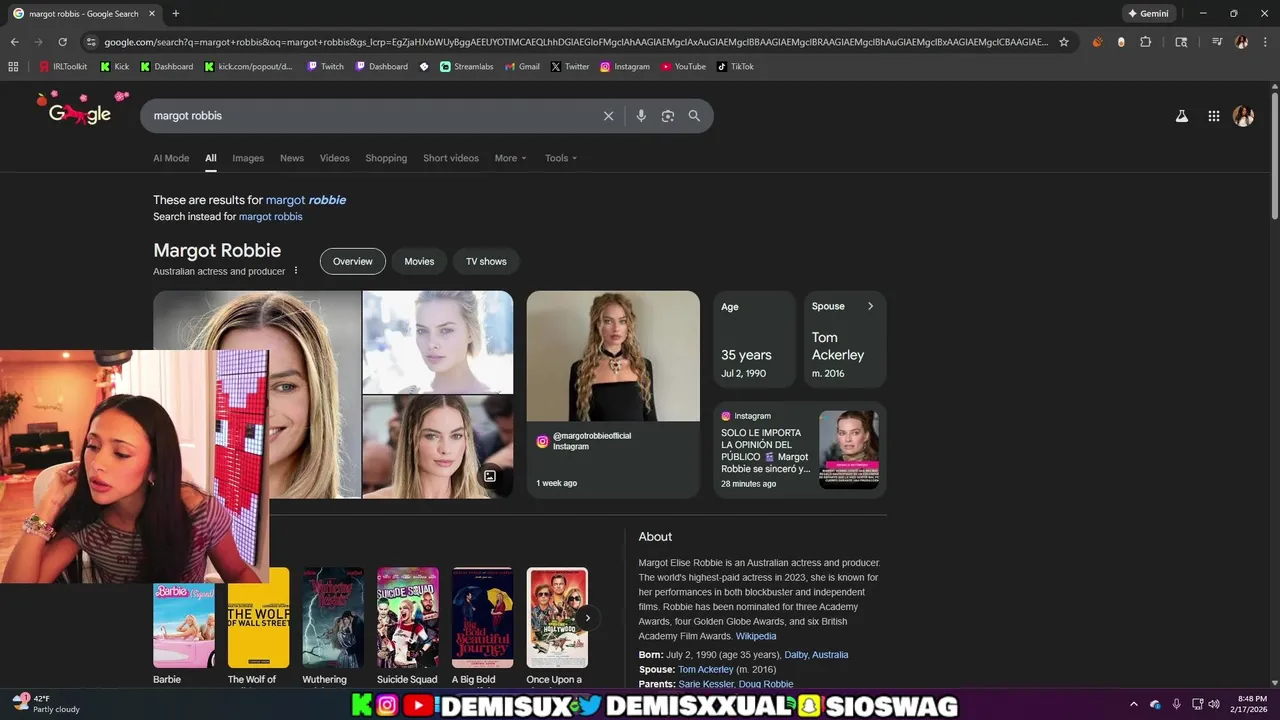View site information icon in address bar

coord(91,42)
